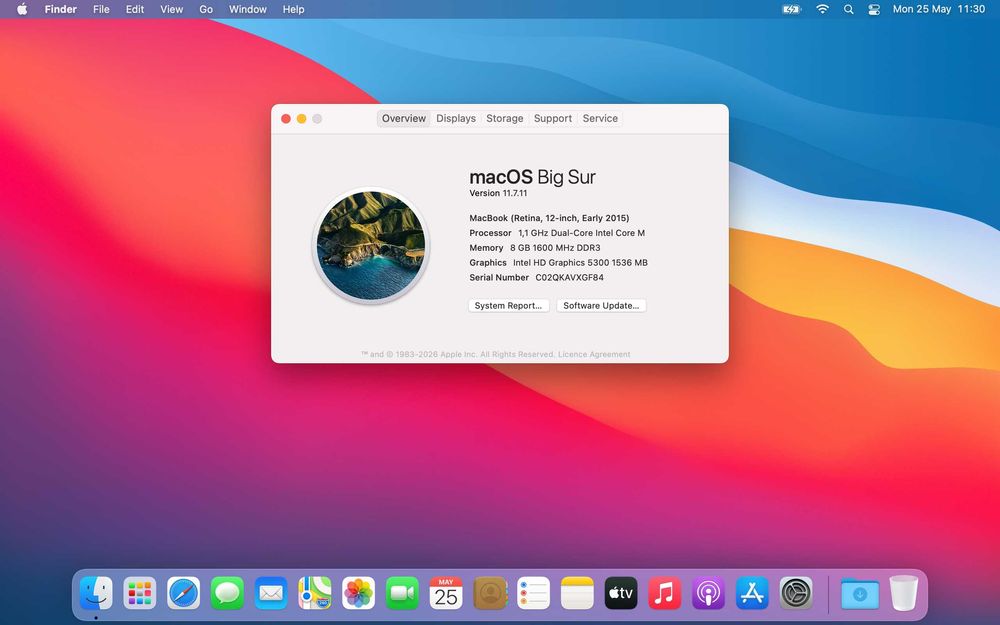The width and height of the screenshot is (1000, 625).
Task: Click the System Report button
Action: tap(508, 305)
